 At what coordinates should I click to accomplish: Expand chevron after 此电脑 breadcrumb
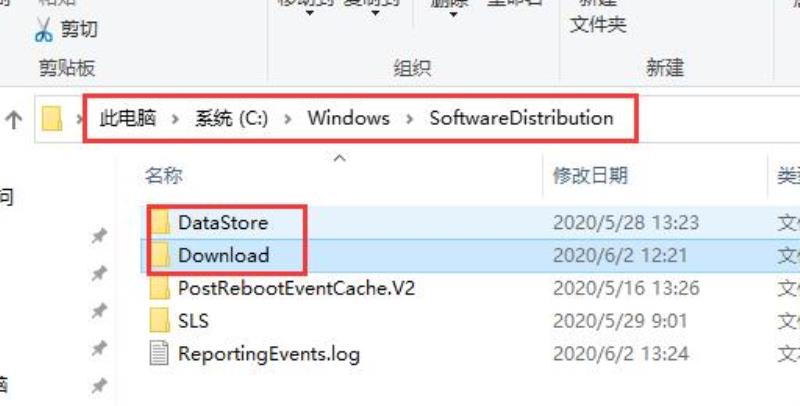click(x=176, y=119)
